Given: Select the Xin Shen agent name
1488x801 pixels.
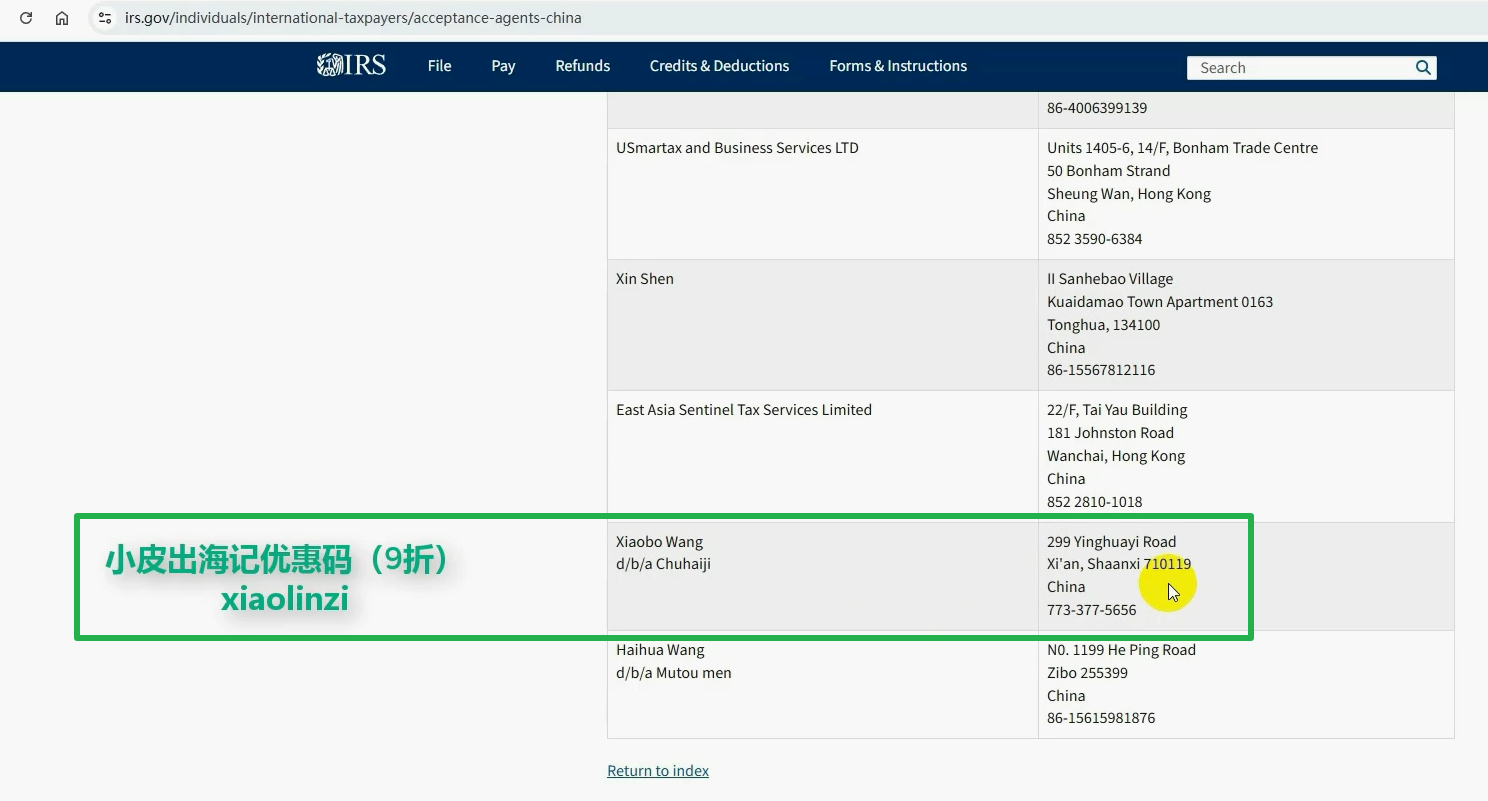Looking at the screenshot, I should (645, 279).
